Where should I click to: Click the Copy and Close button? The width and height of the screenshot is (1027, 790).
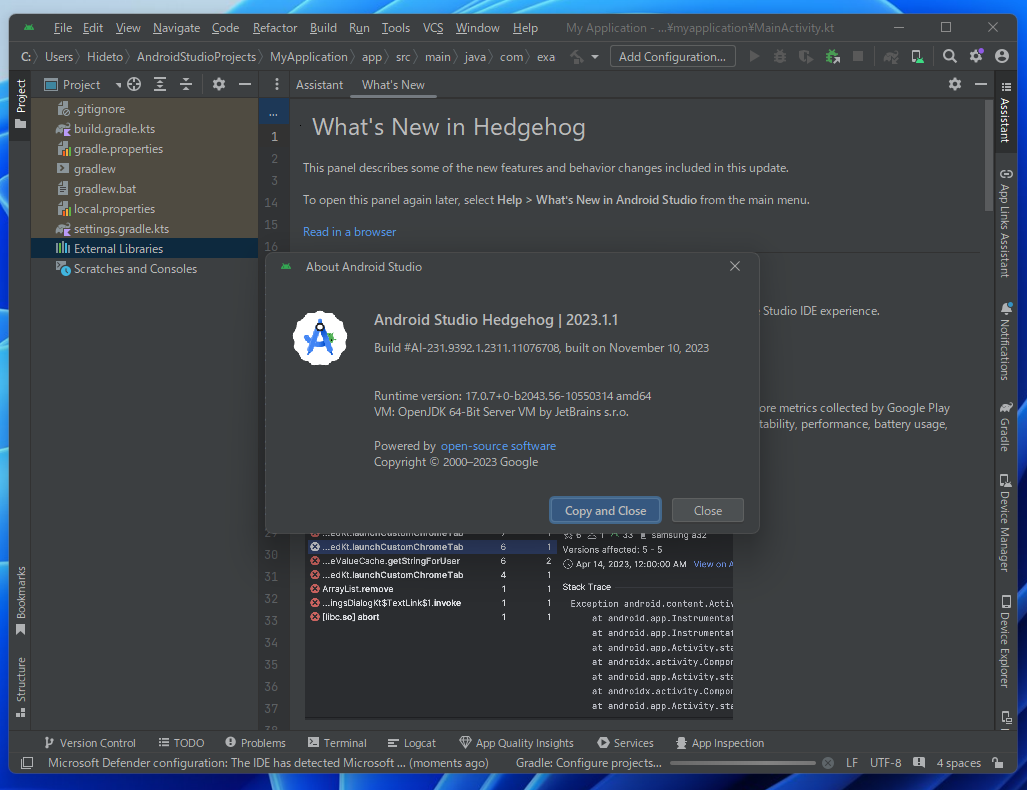(605, 510)
